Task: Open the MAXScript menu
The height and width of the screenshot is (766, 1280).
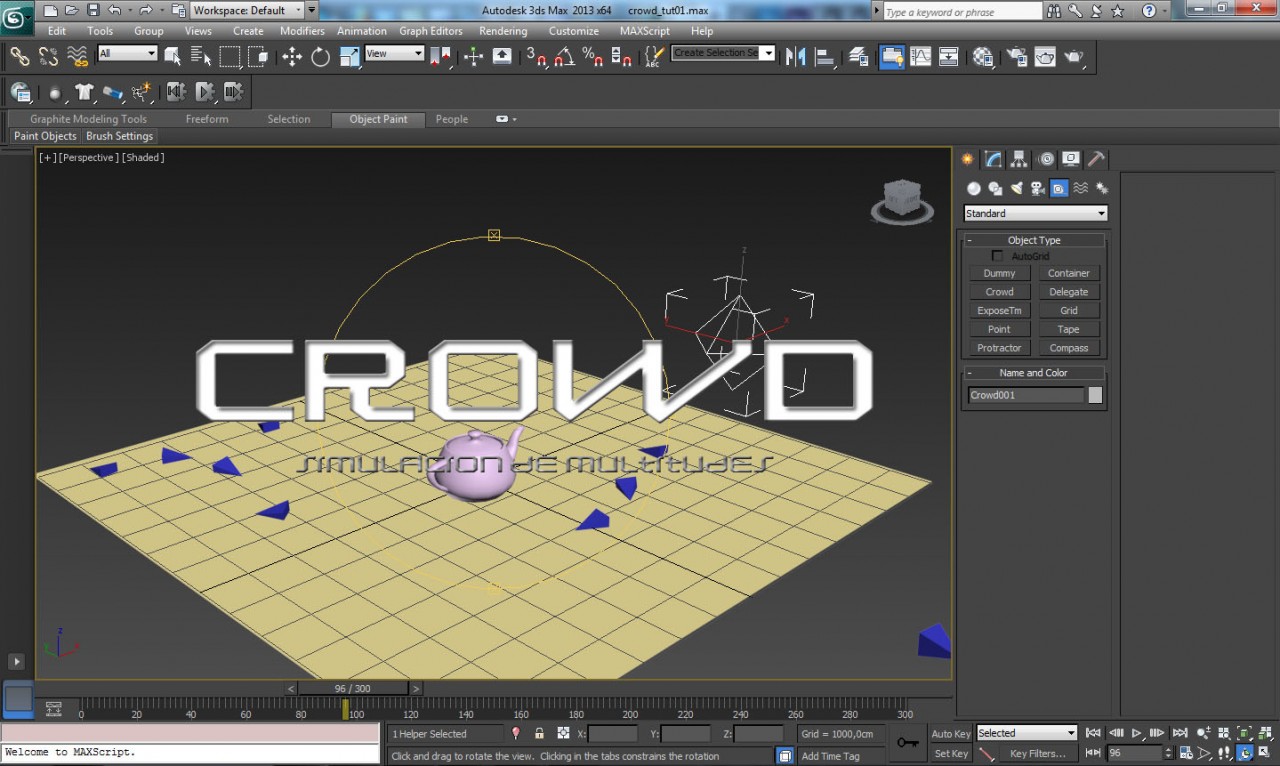Action: pos(644,31)
